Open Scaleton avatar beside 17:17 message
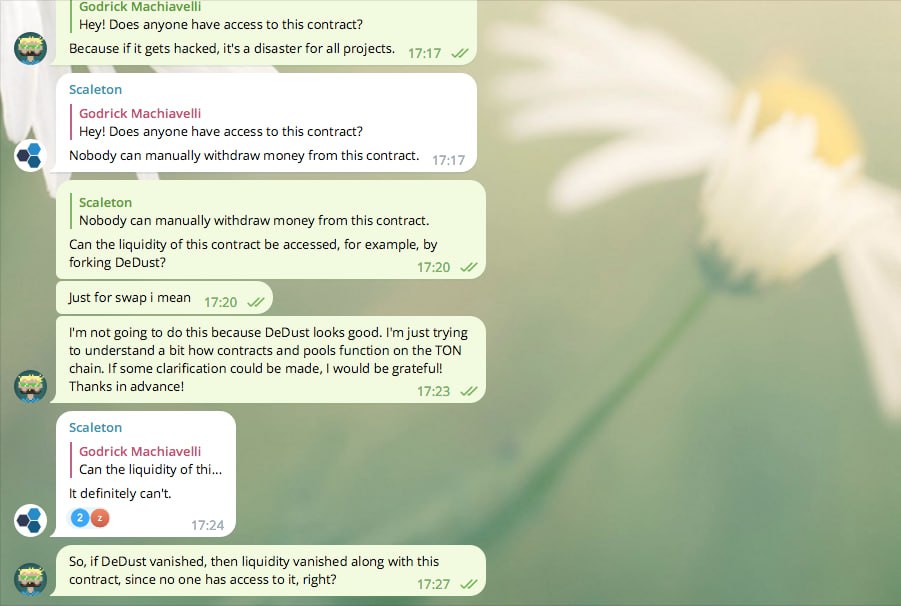This screenshot has height=606, width=901. coord(30,155)
